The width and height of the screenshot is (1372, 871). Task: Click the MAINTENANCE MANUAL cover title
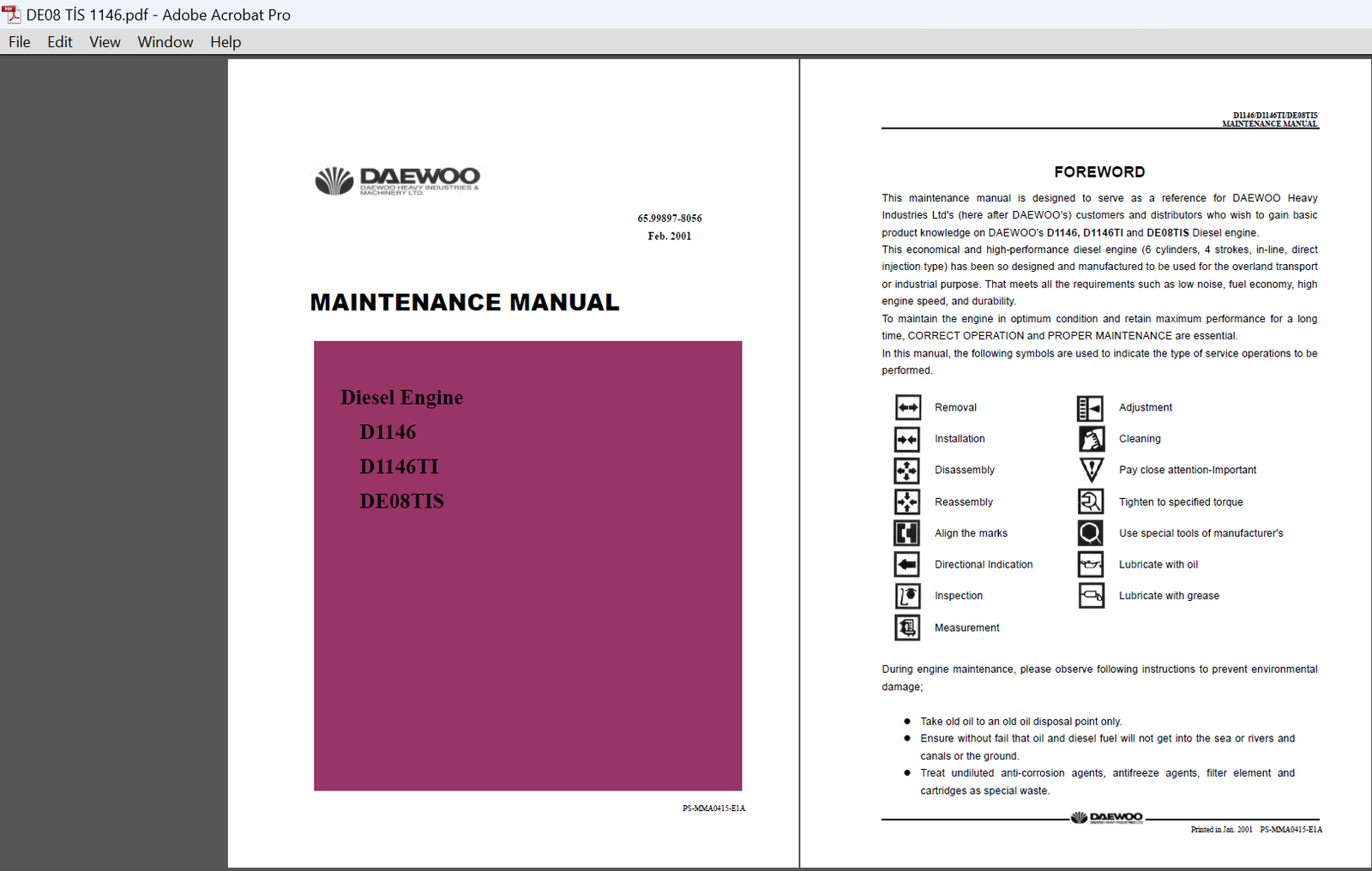click(465, 303)
